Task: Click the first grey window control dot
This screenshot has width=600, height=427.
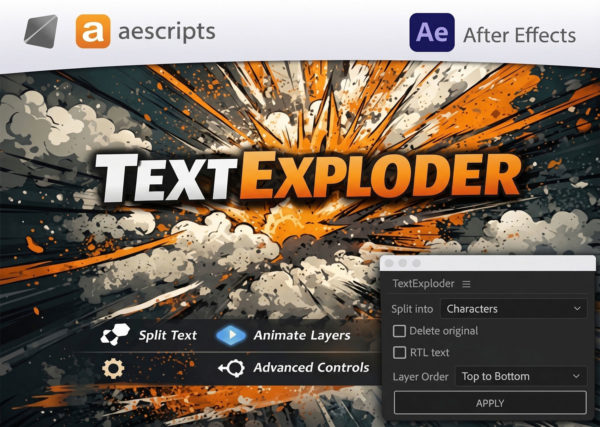Action: tap(389, 263)
